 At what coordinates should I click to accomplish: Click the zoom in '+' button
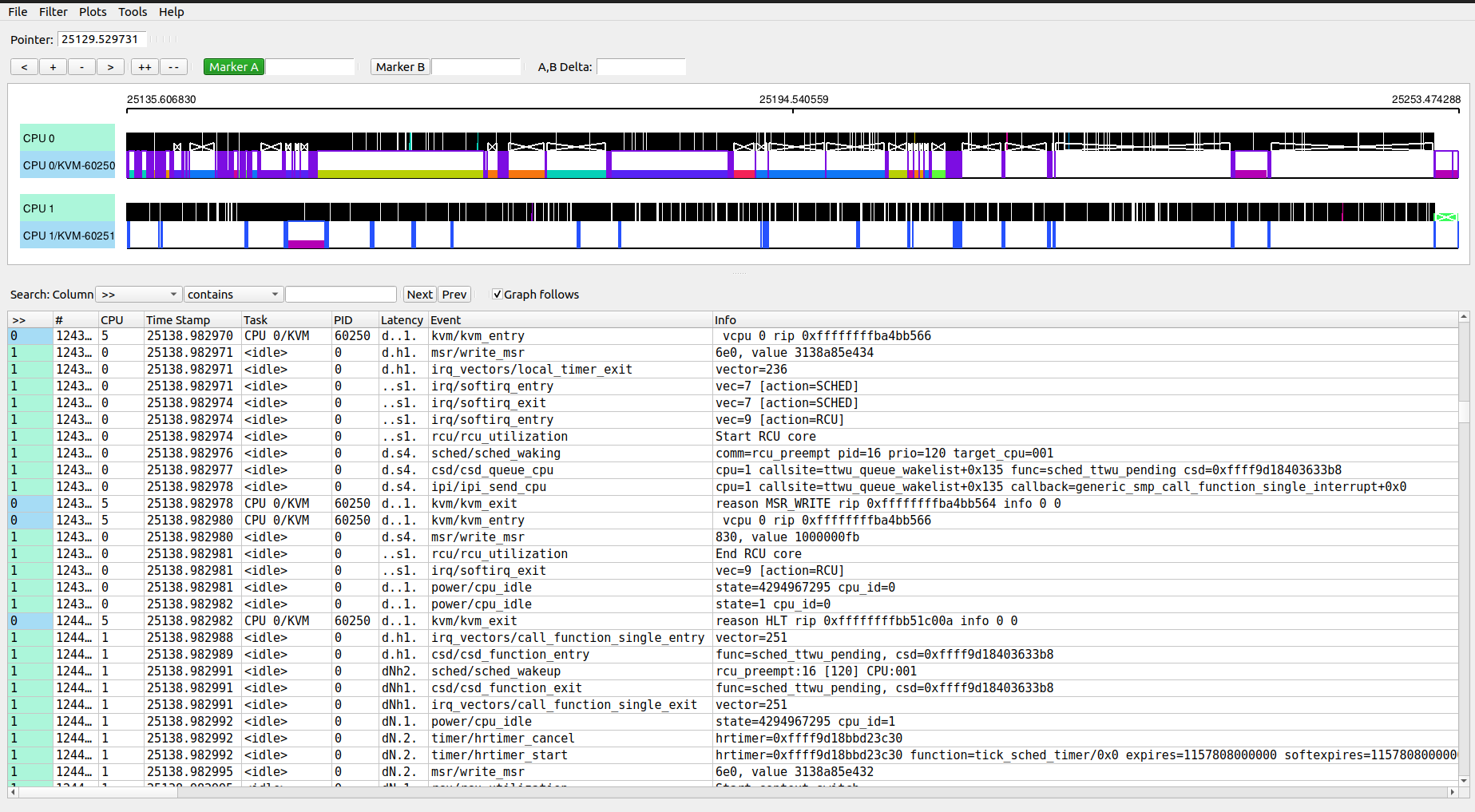click(53, 67)
